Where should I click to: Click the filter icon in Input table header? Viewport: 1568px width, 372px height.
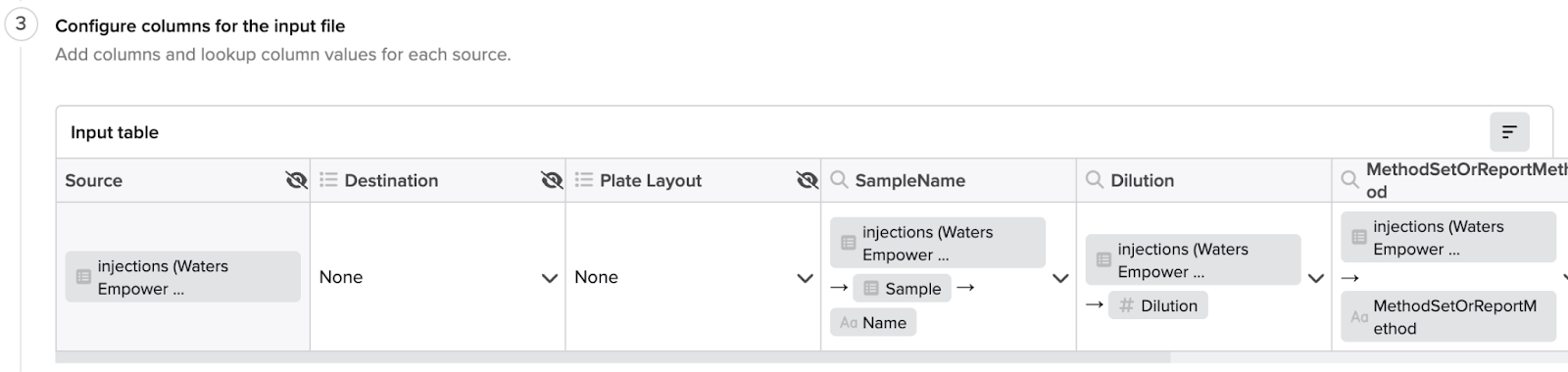pos(1509,131)
